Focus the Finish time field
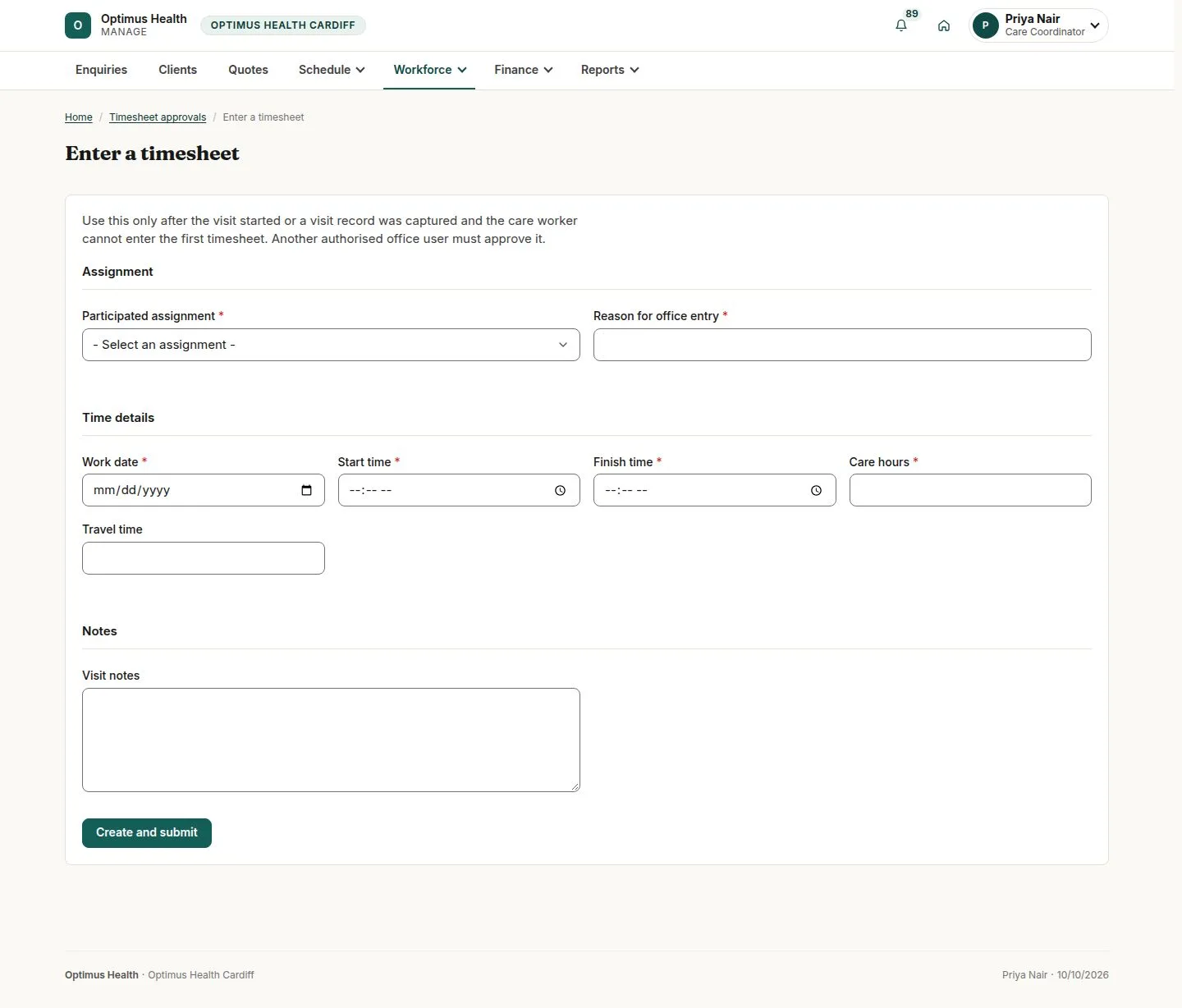1182x1008 pixels. (714, 490)
